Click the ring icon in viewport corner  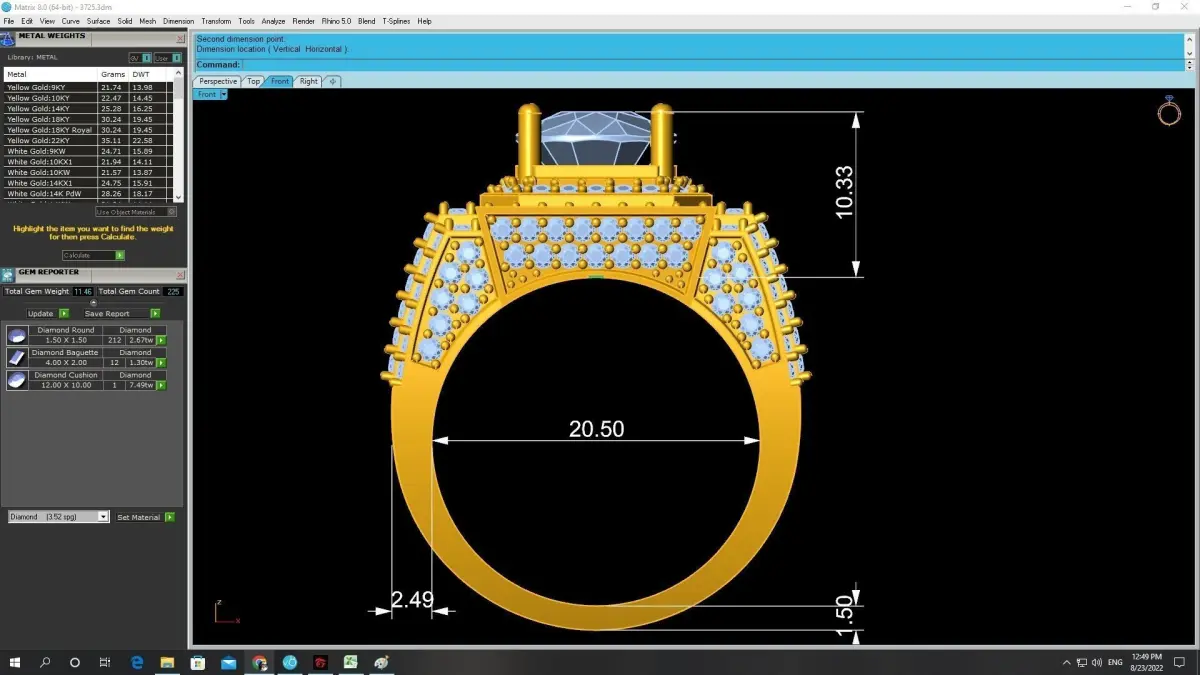point(1169,111)
